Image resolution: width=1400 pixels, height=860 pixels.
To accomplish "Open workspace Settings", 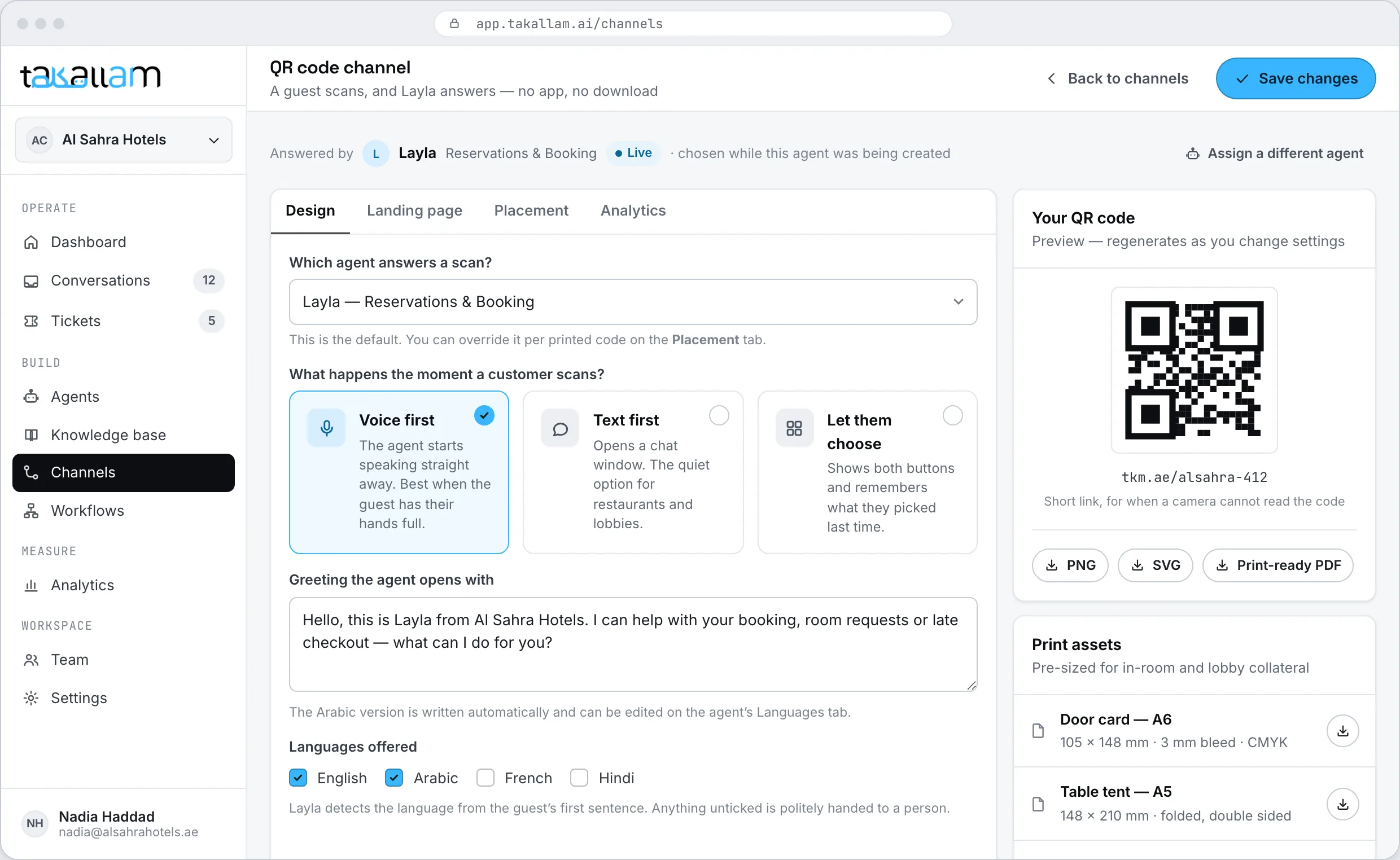I will (123, 697).
